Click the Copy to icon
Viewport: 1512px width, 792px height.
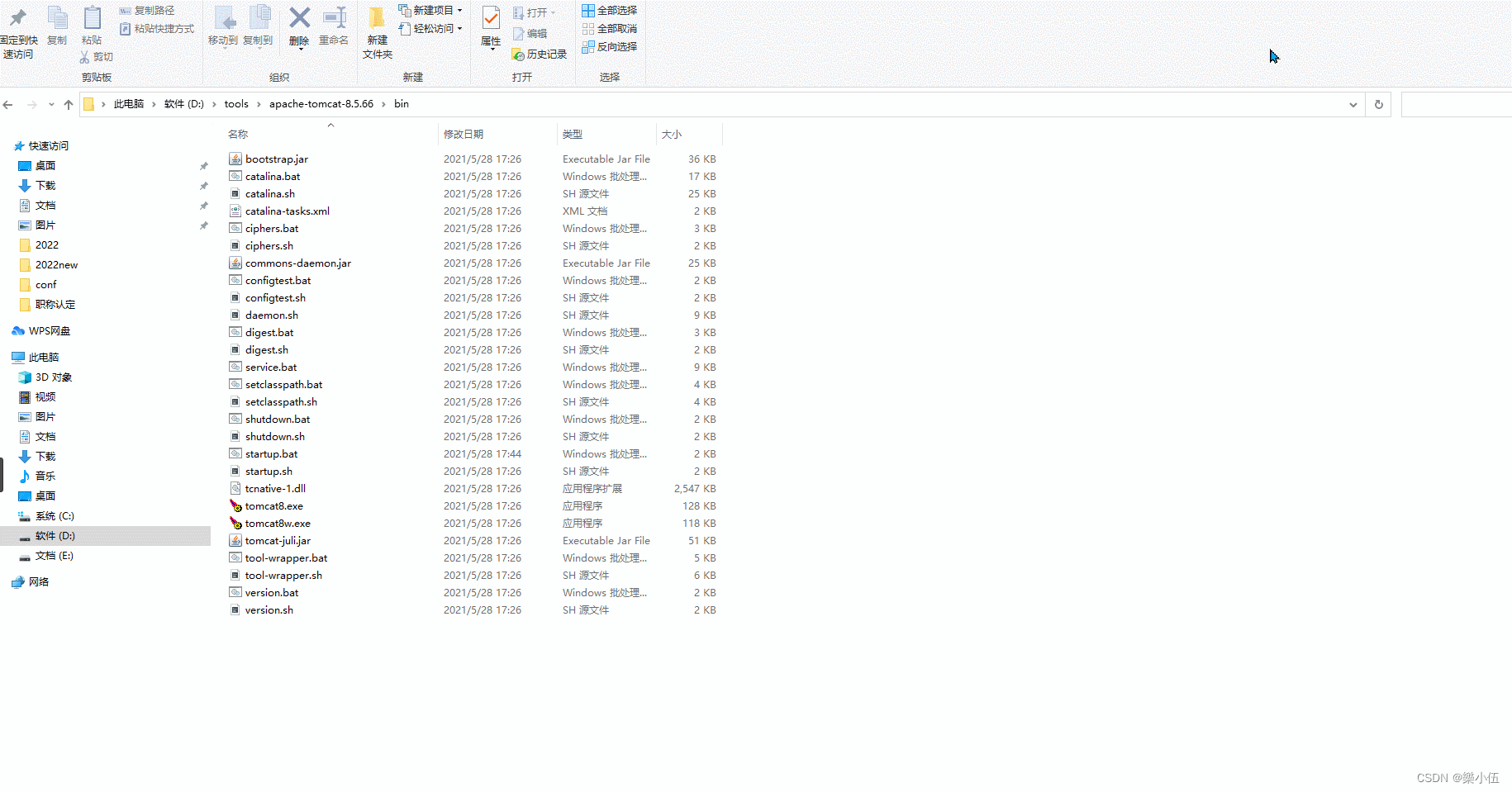pyautogui.click(x=259, y=17)
